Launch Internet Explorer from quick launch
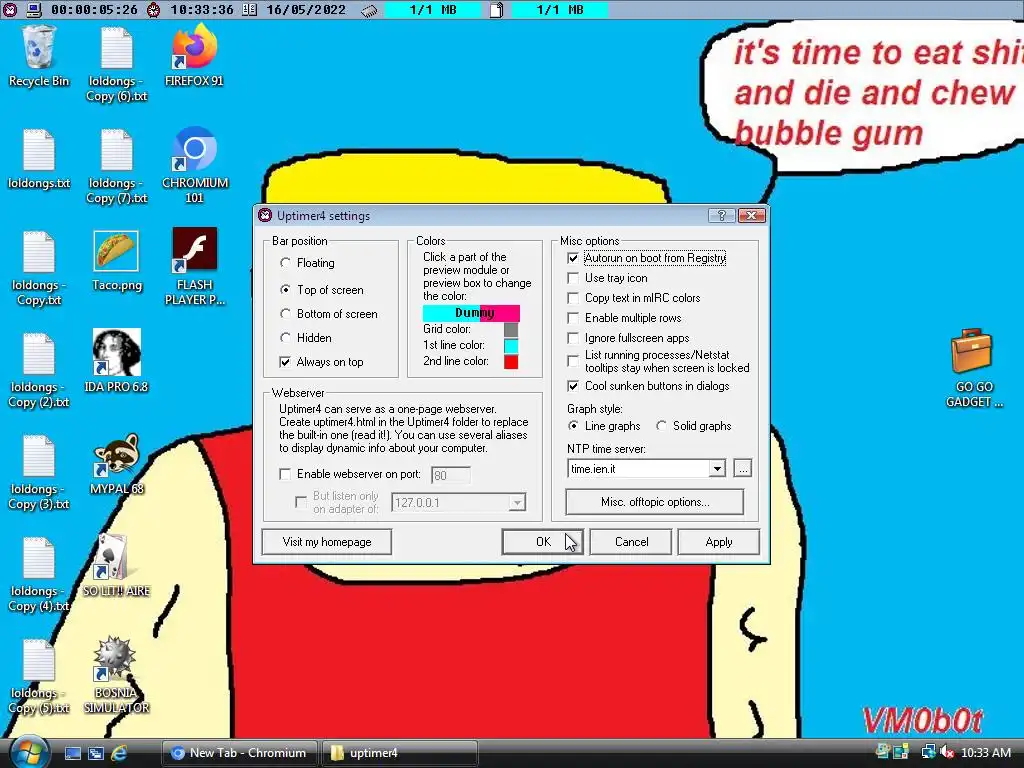The width and height of the screenshot is (1024, 768). coord(119,753)
